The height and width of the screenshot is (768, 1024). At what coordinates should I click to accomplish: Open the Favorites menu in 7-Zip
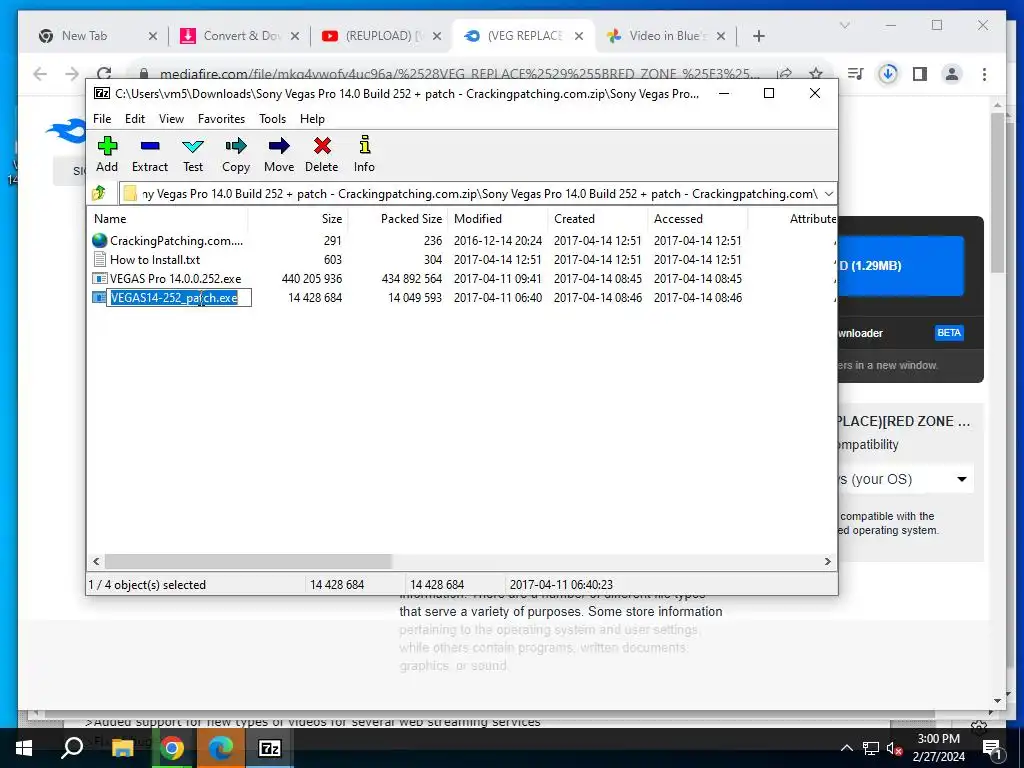click(x=221, y=119)
